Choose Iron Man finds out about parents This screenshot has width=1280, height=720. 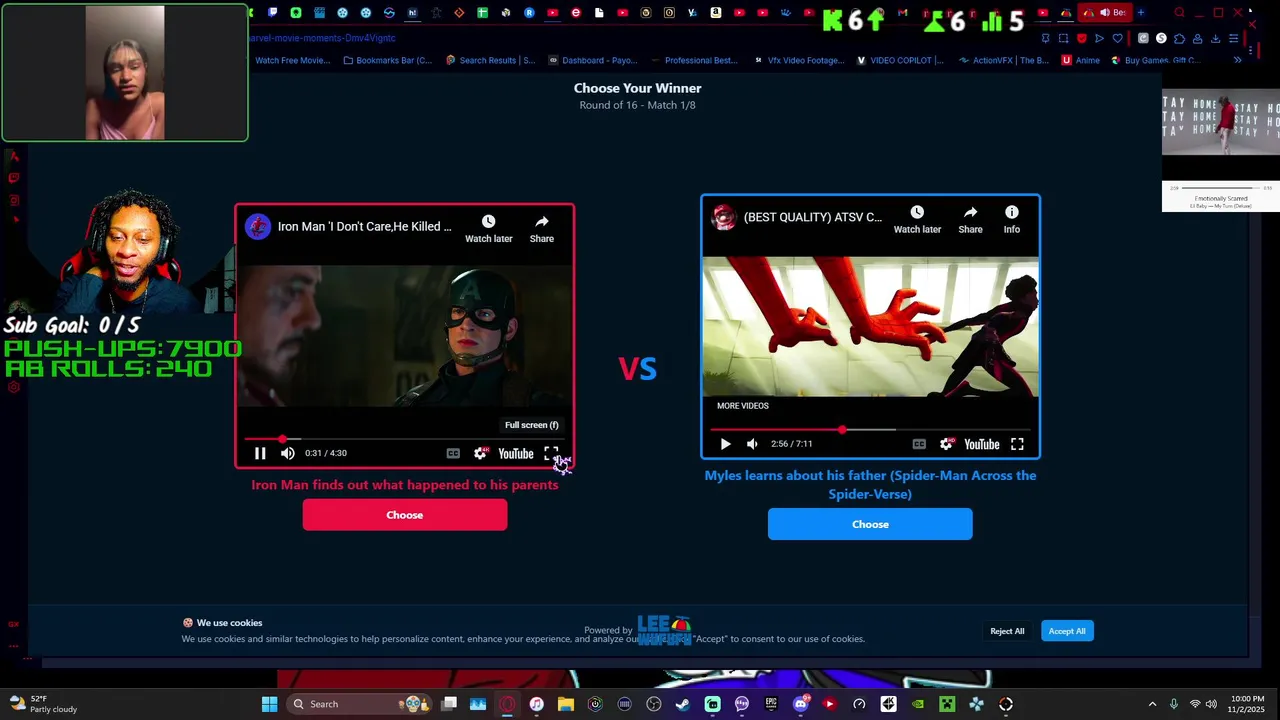coord(405,515)
